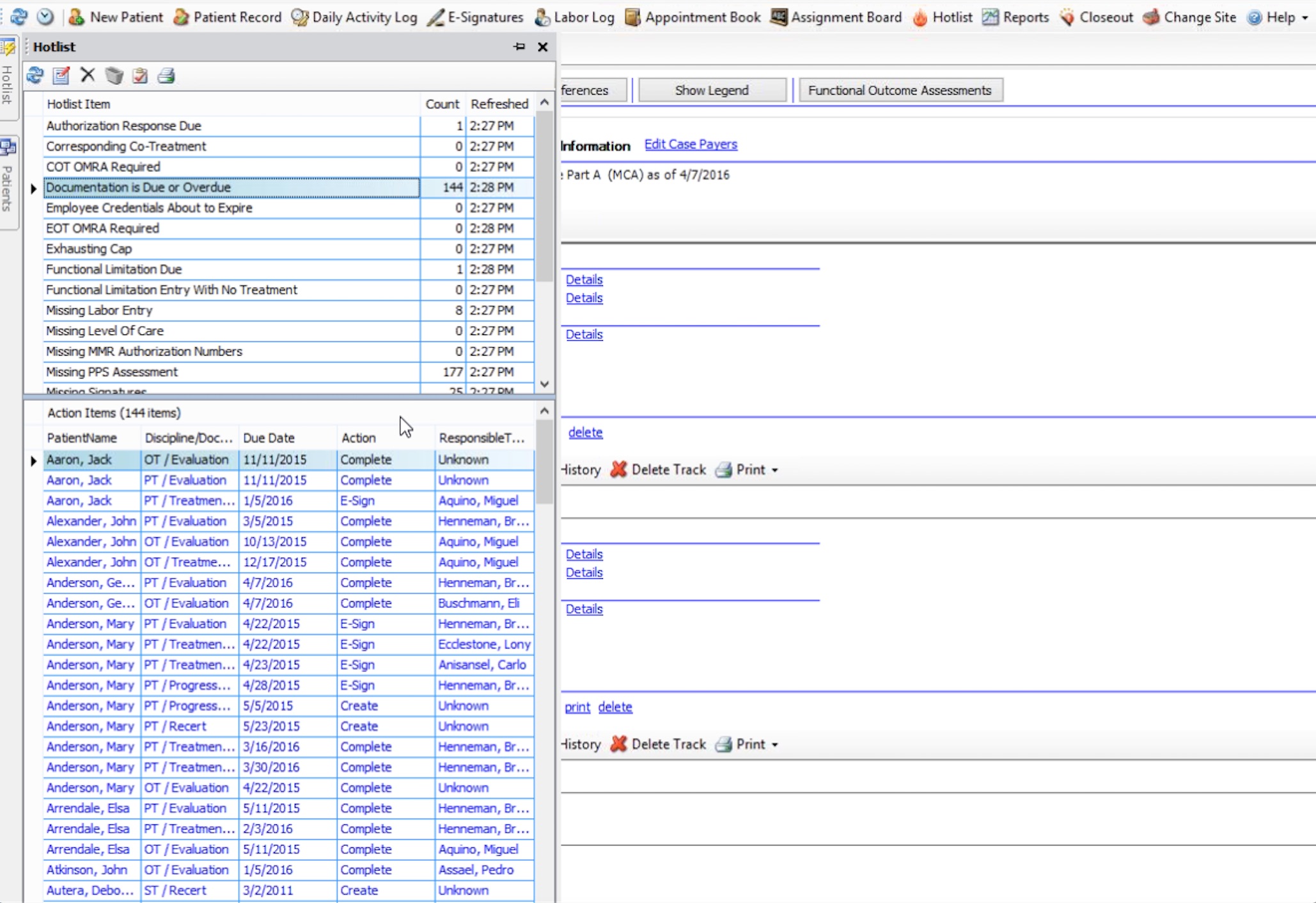1316x903 pixels.
Task: Click the black X remove icon
Action: coord(88,75)
